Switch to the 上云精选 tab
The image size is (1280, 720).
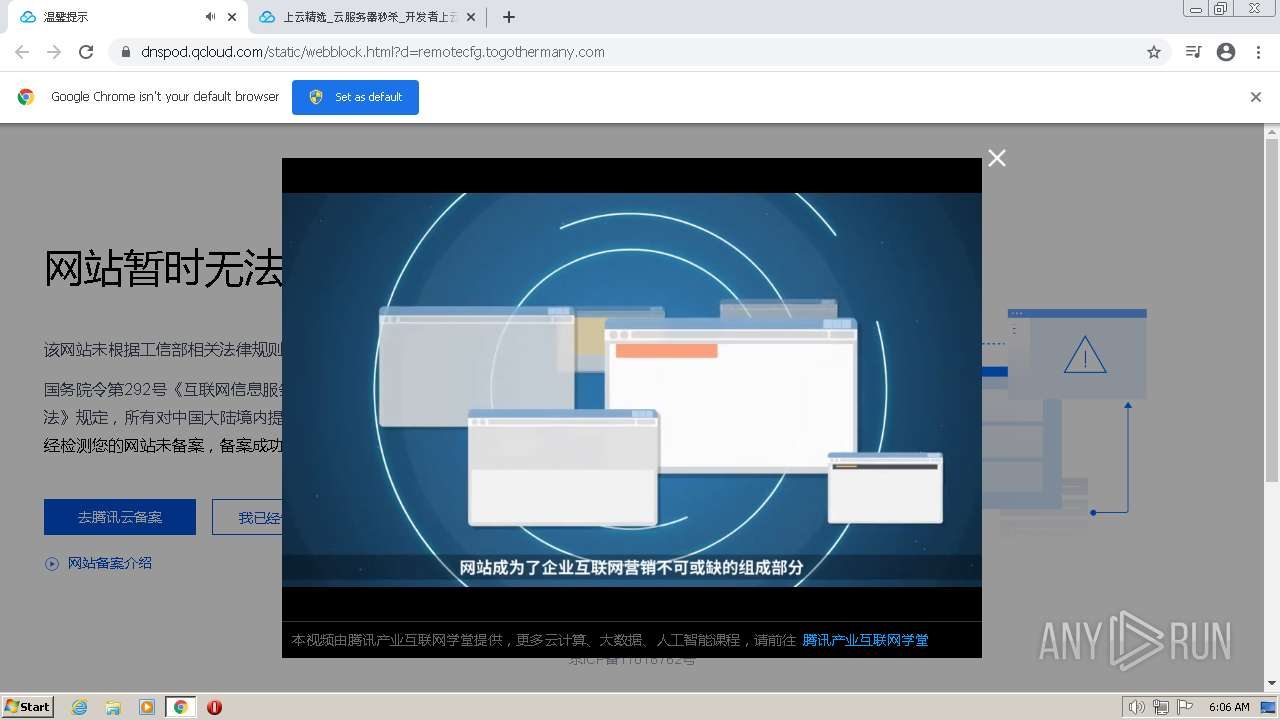[366, 17]
